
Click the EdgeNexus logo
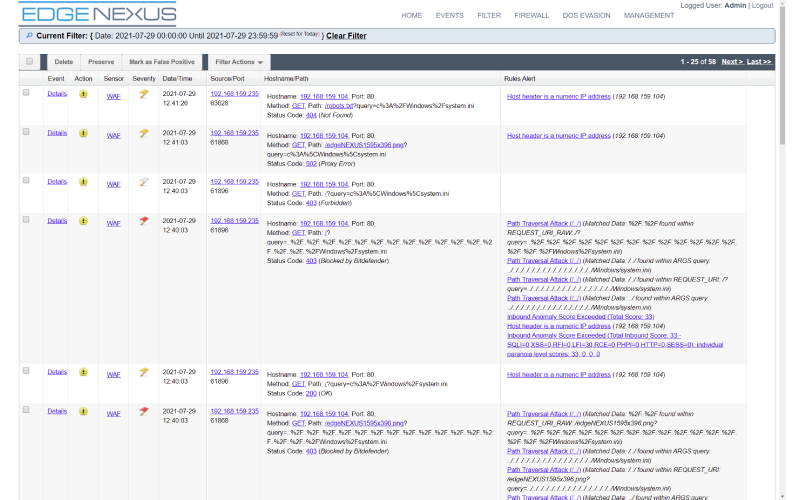coord(97,14)
